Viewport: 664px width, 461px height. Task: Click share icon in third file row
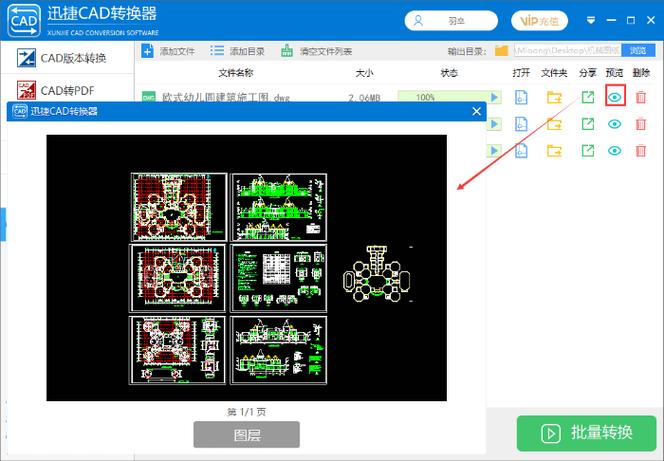(588, 151)
